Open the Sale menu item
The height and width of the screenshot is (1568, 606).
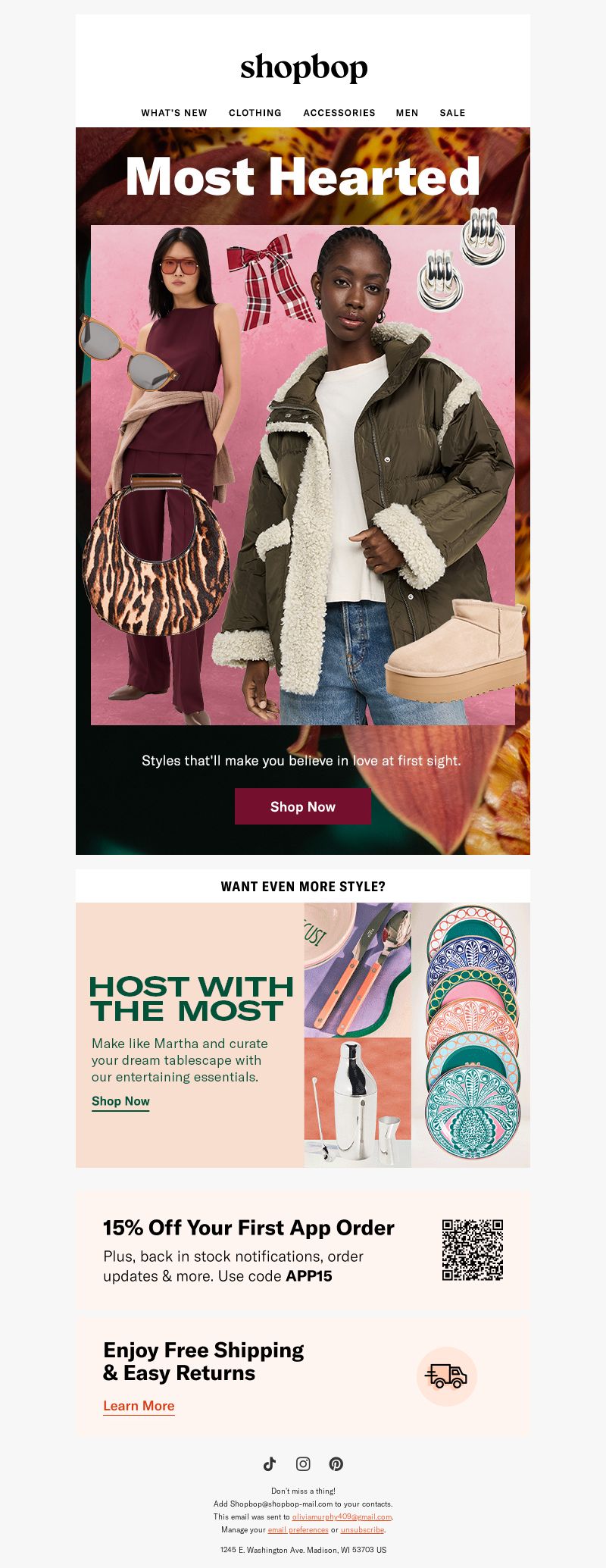point(452,112)
